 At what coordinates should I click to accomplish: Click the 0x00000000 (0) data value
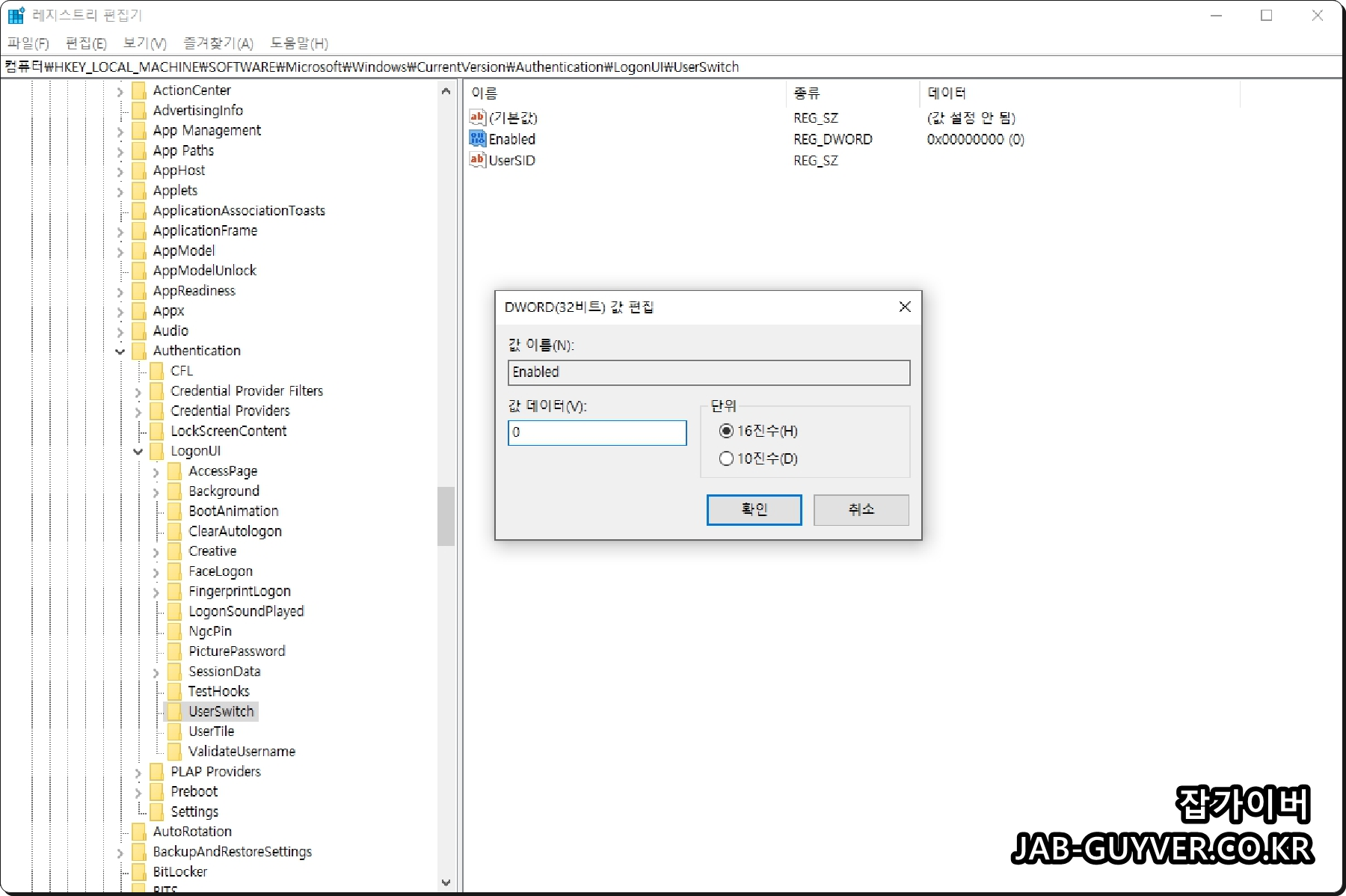tap(975, 139)
